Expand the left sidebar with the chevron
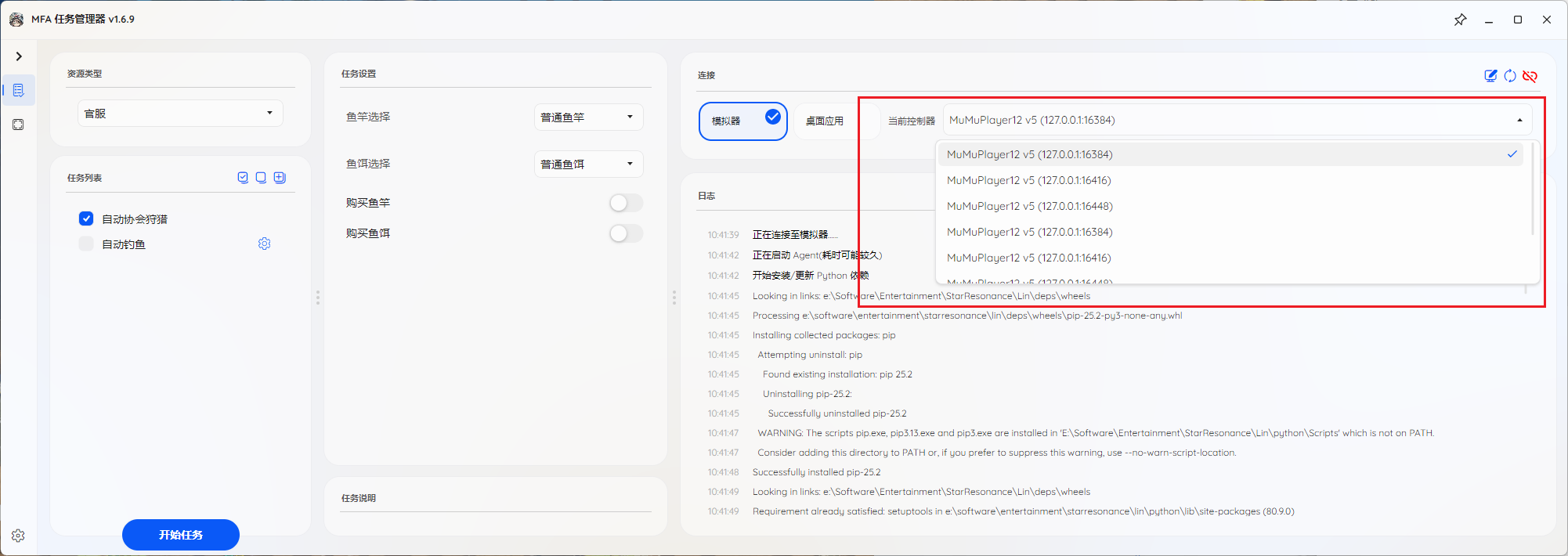Viewport: 1568px width, 556px height. (19, 56)
